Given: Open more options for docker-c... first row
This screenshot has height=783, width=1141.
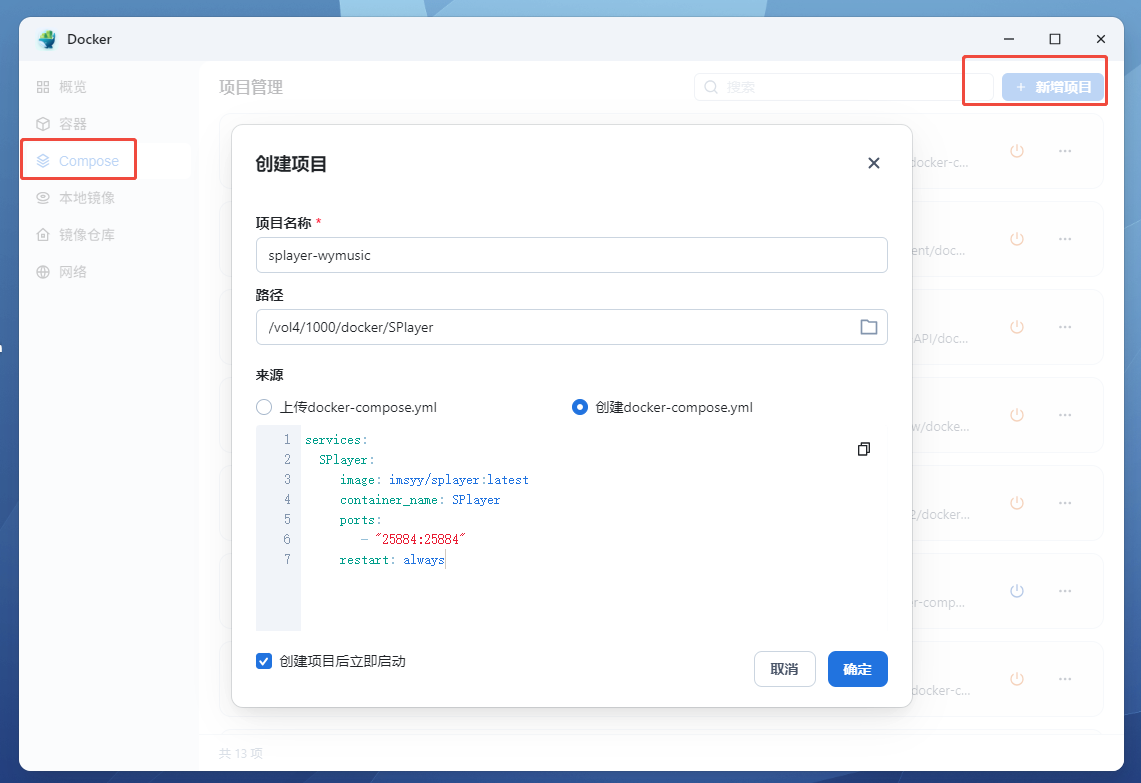Looking at the screenshot, I should [1065, 151].
